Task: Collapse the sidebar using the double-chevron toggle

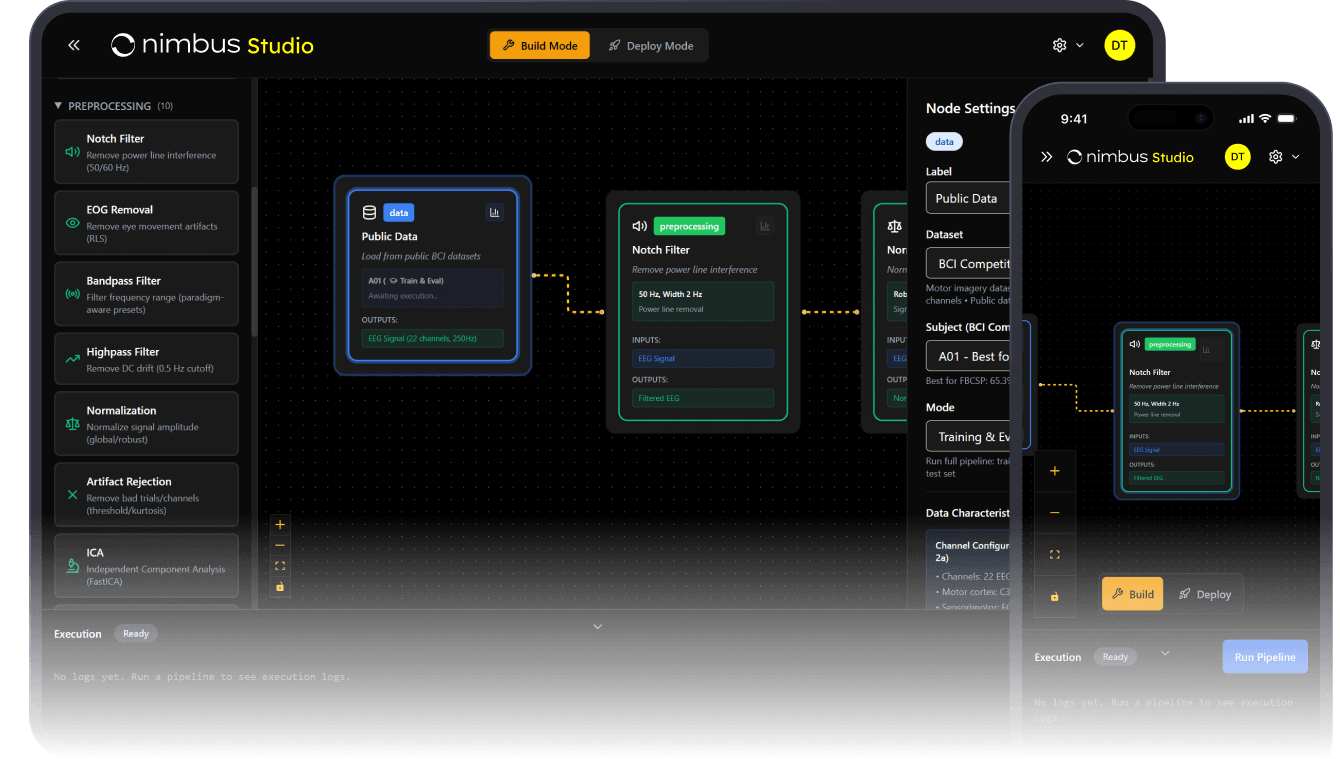Action: pos(73,44)
